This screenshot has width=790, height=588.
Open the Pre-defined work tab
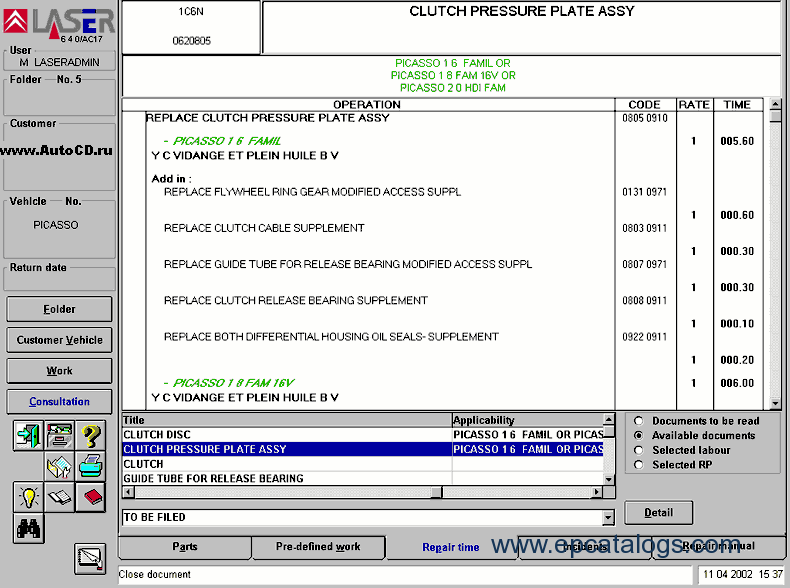click(x=318, y=547)
